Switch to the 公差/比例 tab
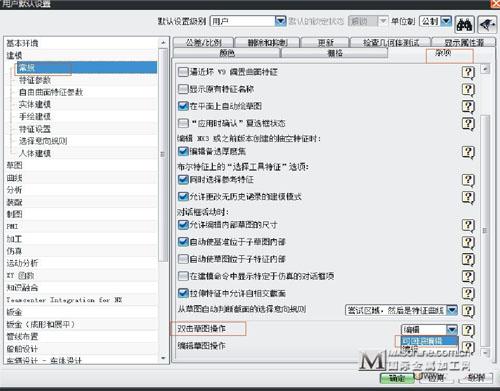The height and width of the screenshot is (391, 500). coord(204,43)
